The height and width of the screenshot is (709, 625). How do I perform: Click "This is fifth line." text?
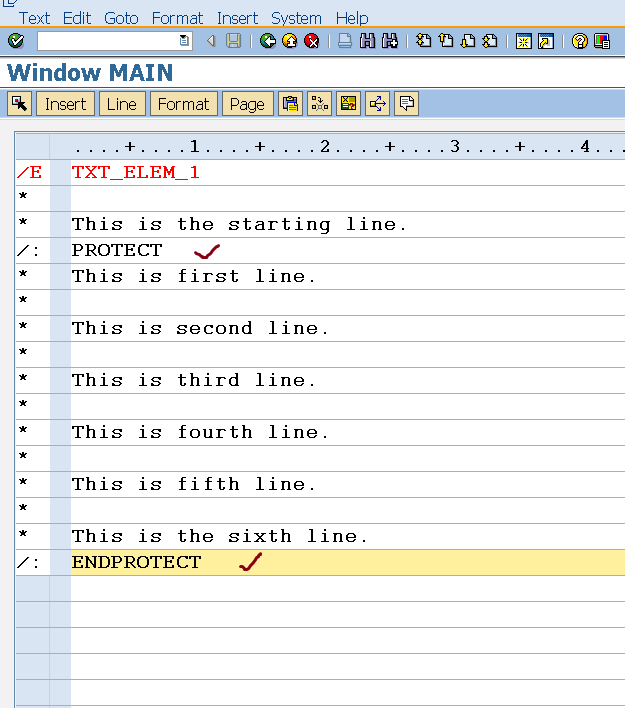click(x=194, y=484)
